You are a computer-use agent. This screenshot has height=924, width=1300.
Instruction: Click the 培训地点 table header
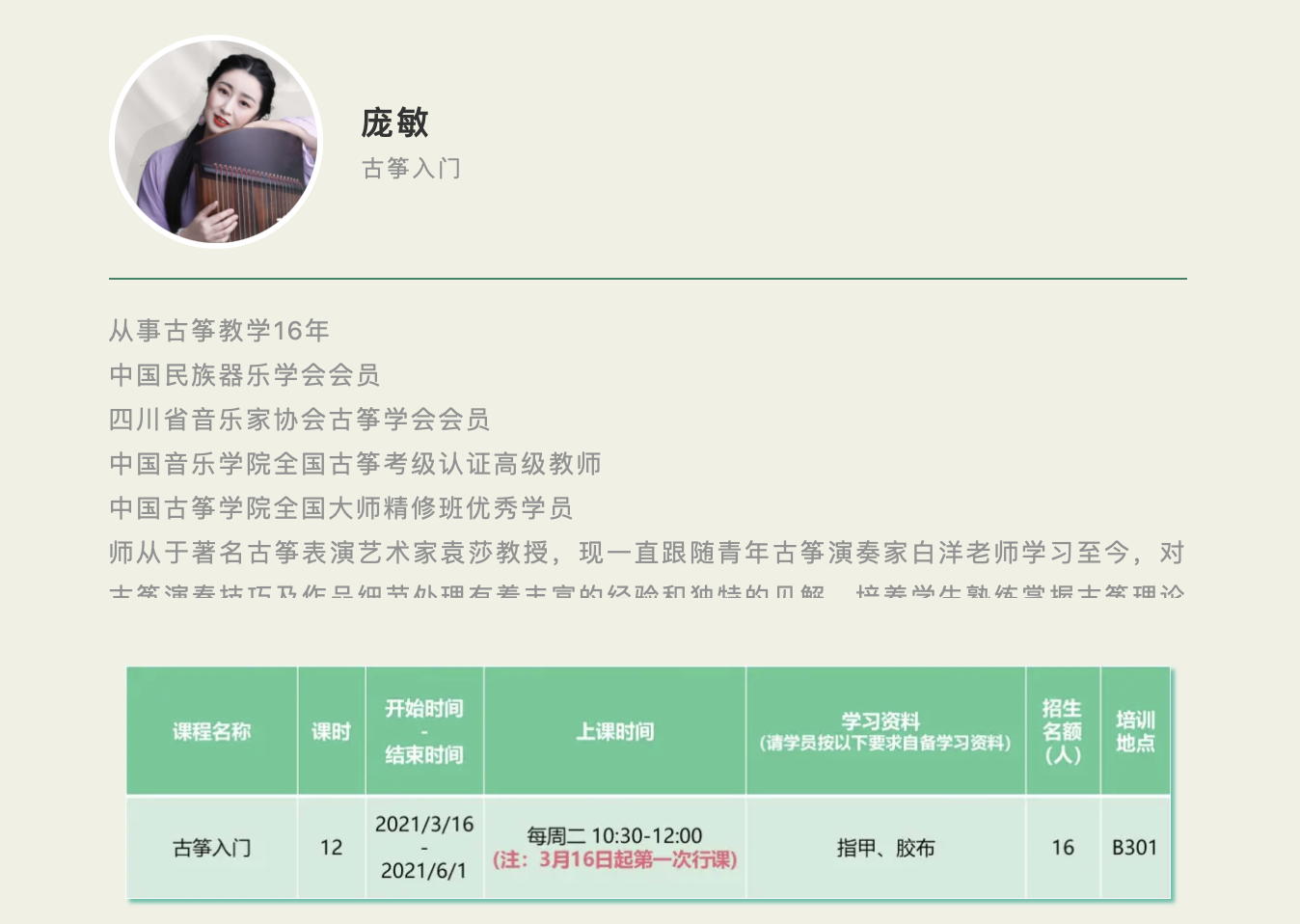click(x=1135, y=731)
